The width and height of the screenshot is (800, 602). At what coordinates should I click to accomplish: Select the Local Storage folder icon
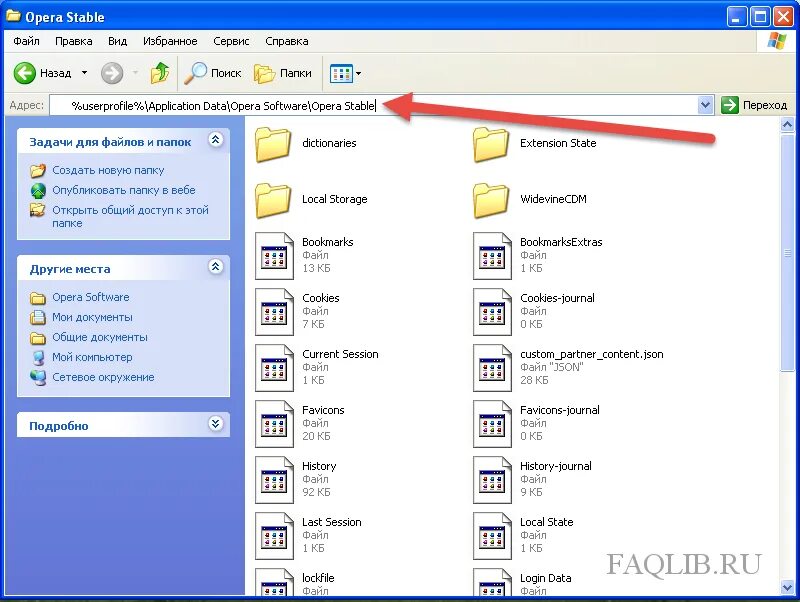pos(273,200)
